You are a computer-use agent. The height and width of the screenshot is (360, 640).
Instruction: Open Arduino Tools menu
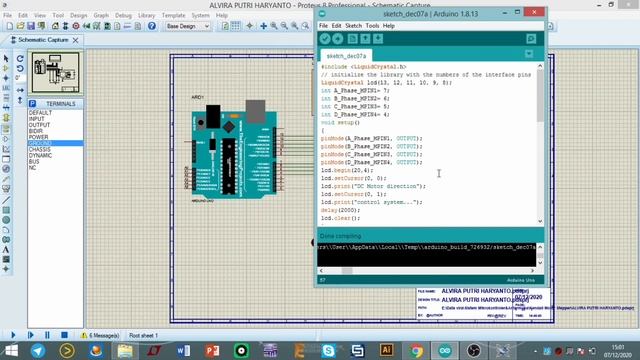pos(372,26)
